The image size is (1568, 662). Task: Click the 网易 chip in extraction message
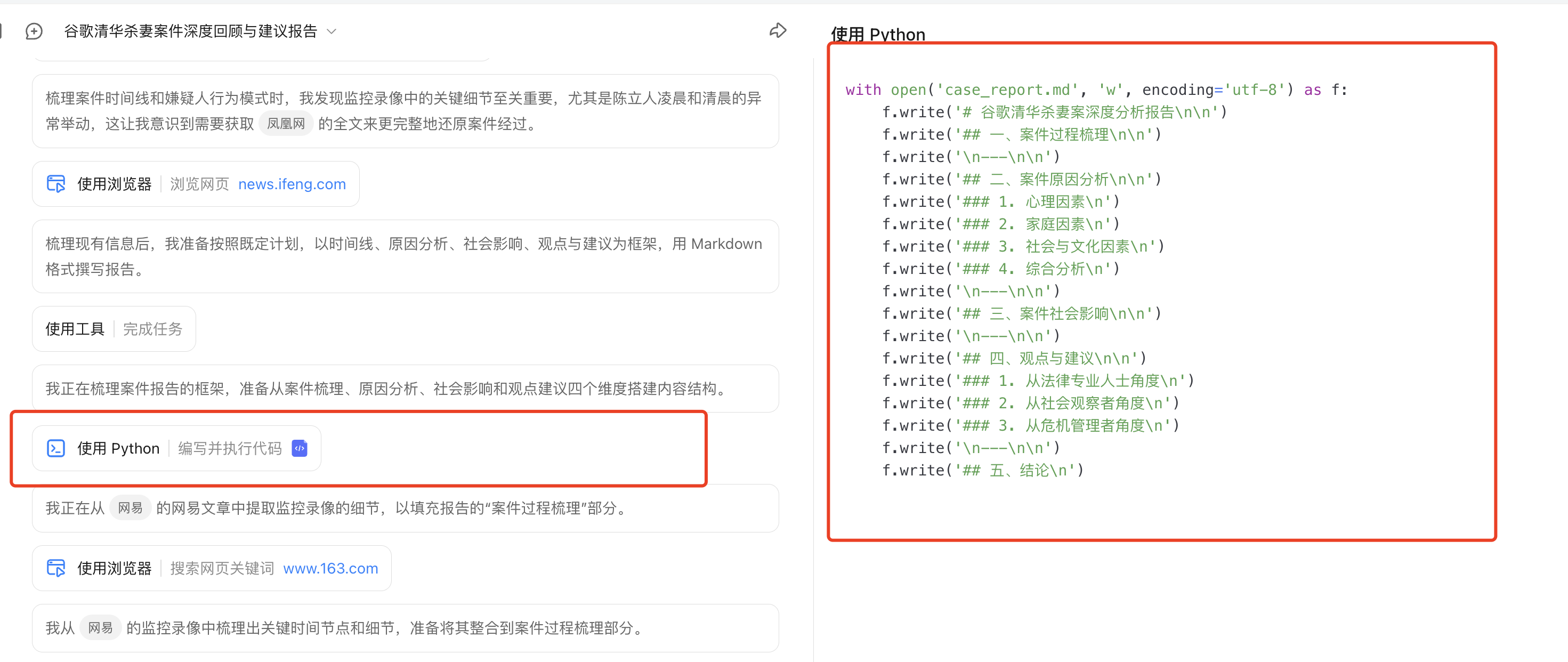[x=130, y=508]
